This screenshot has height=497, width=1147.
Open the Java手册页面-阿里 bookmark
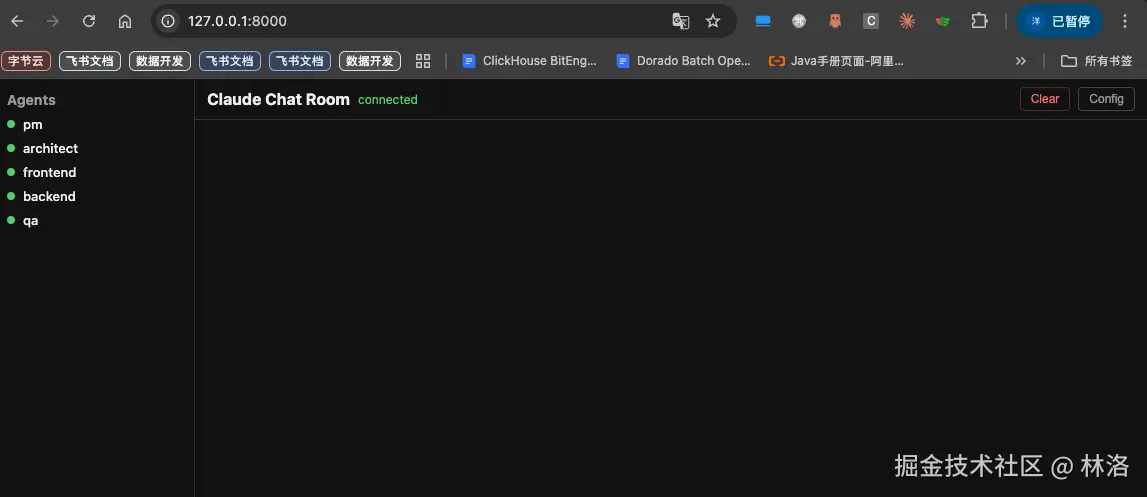point(836,61)
